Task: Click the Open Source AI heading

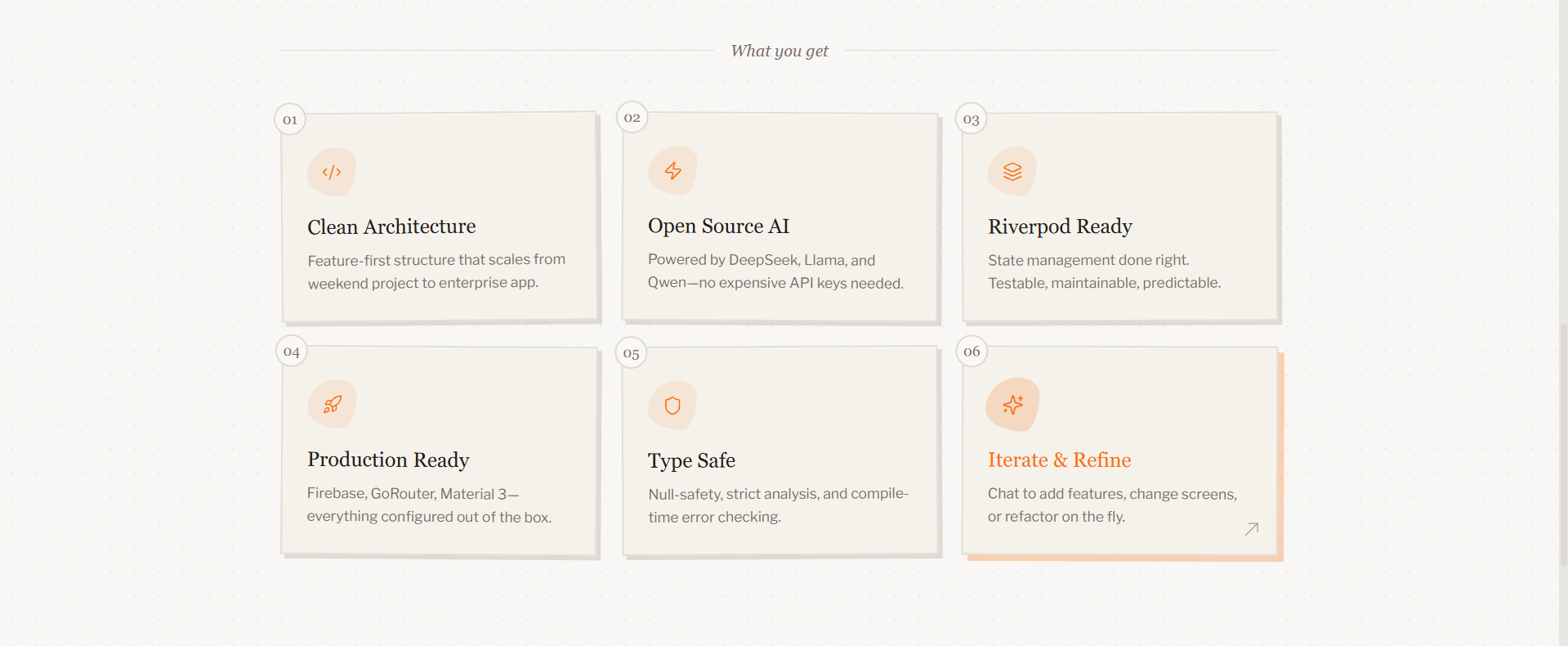Action: (718, 226)
